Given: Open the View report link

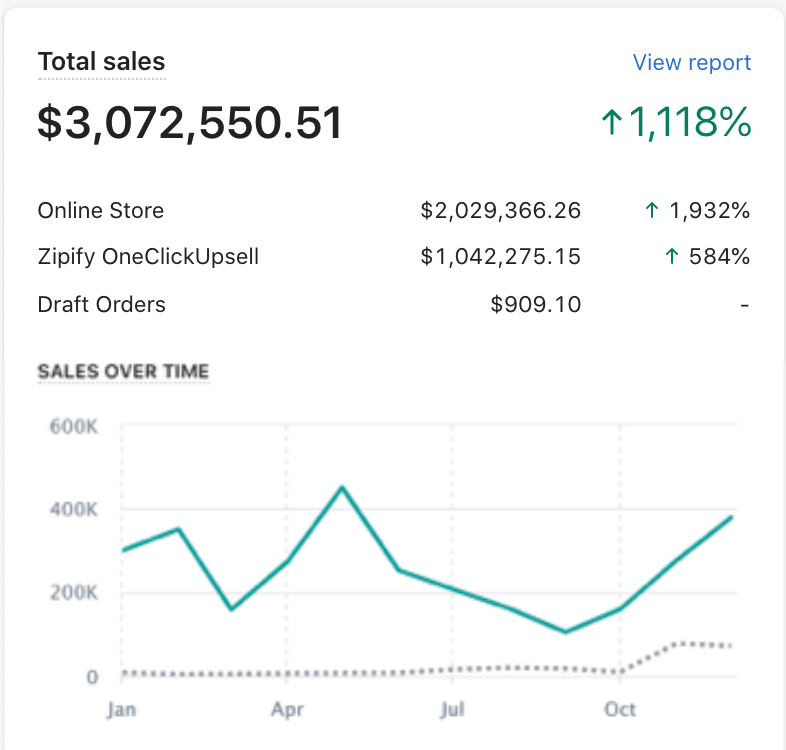Looking at the screenshot, I should (691, 62).
